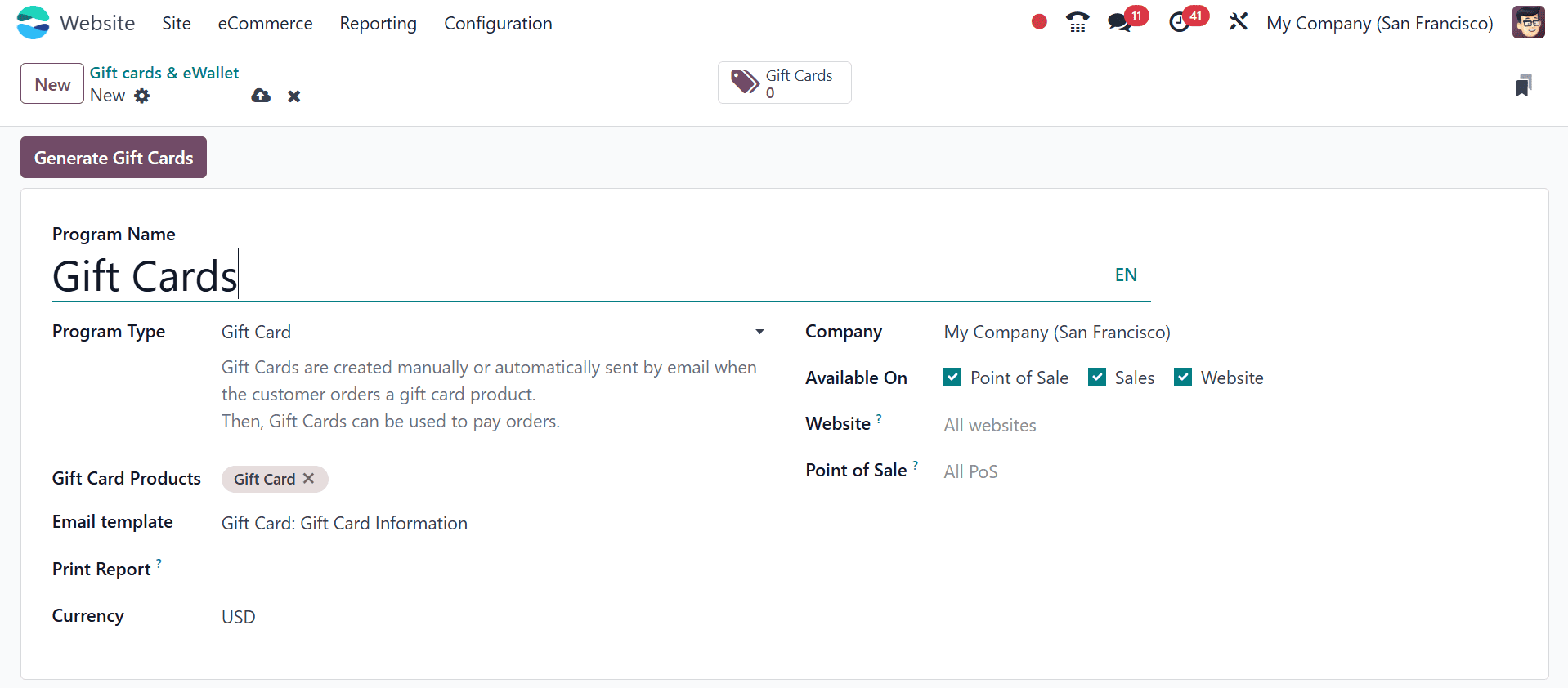Click the Gift Card product tag label
The width and height of the screenshot is (1568, 688).
click(264, 479)
